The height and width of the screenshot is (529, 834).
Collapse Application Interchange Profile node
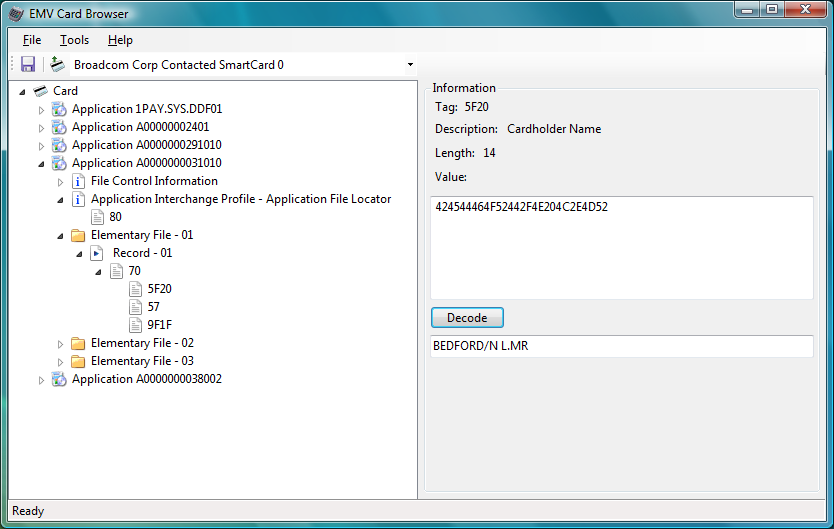(61, 200)
